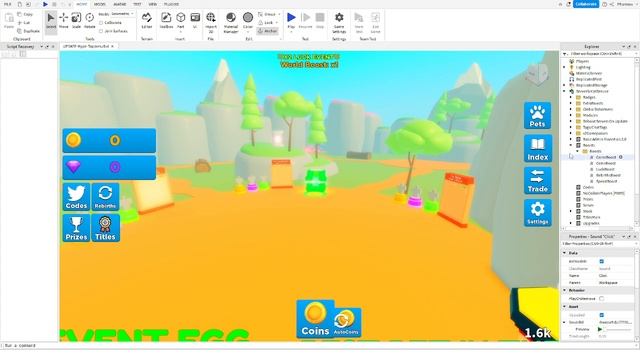Click the Prizes trophy button
Viewport: 640px width, 360px height.
tap(76, 228)
